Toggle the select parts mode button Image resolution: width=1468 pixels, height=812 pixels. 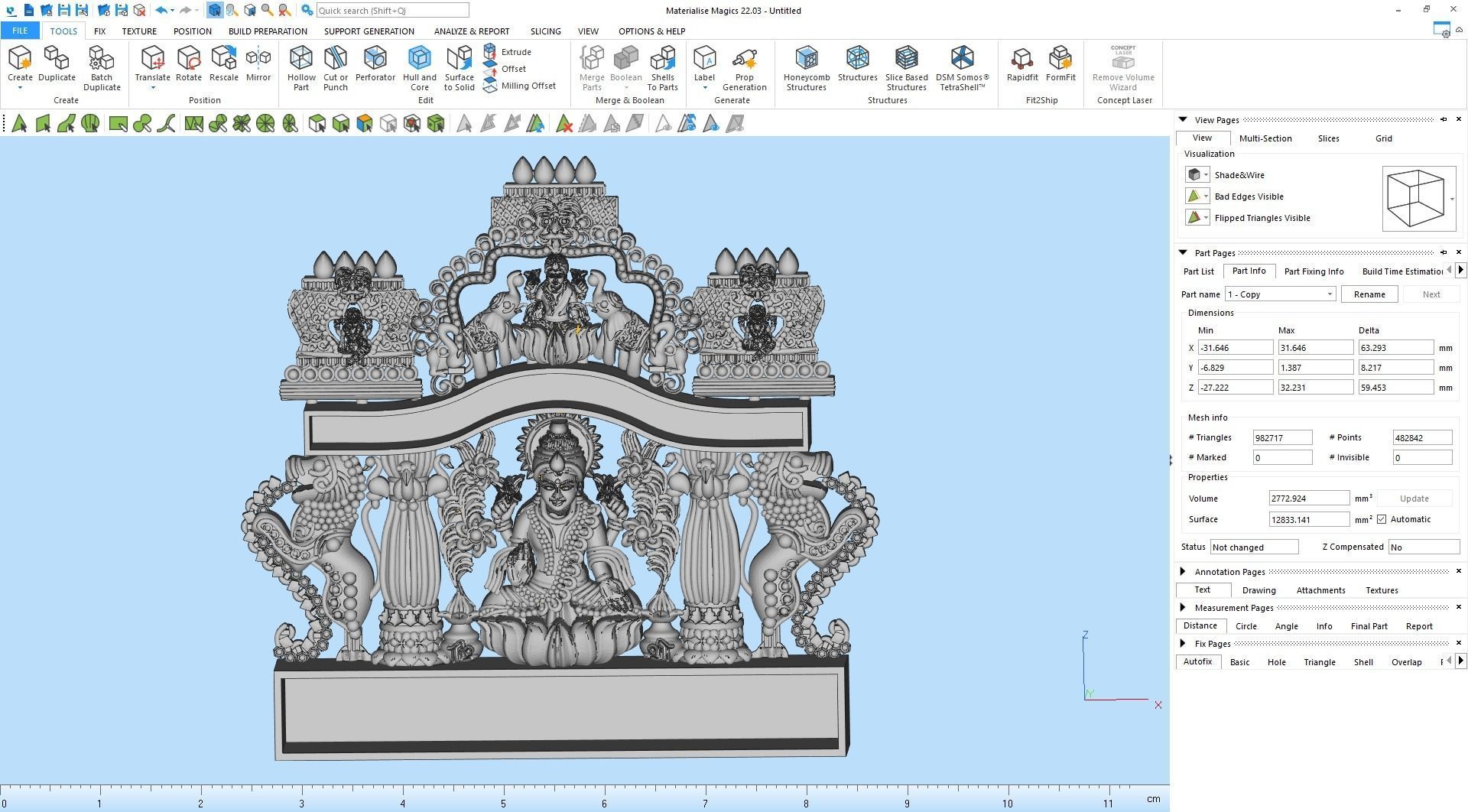pos(214,11)
